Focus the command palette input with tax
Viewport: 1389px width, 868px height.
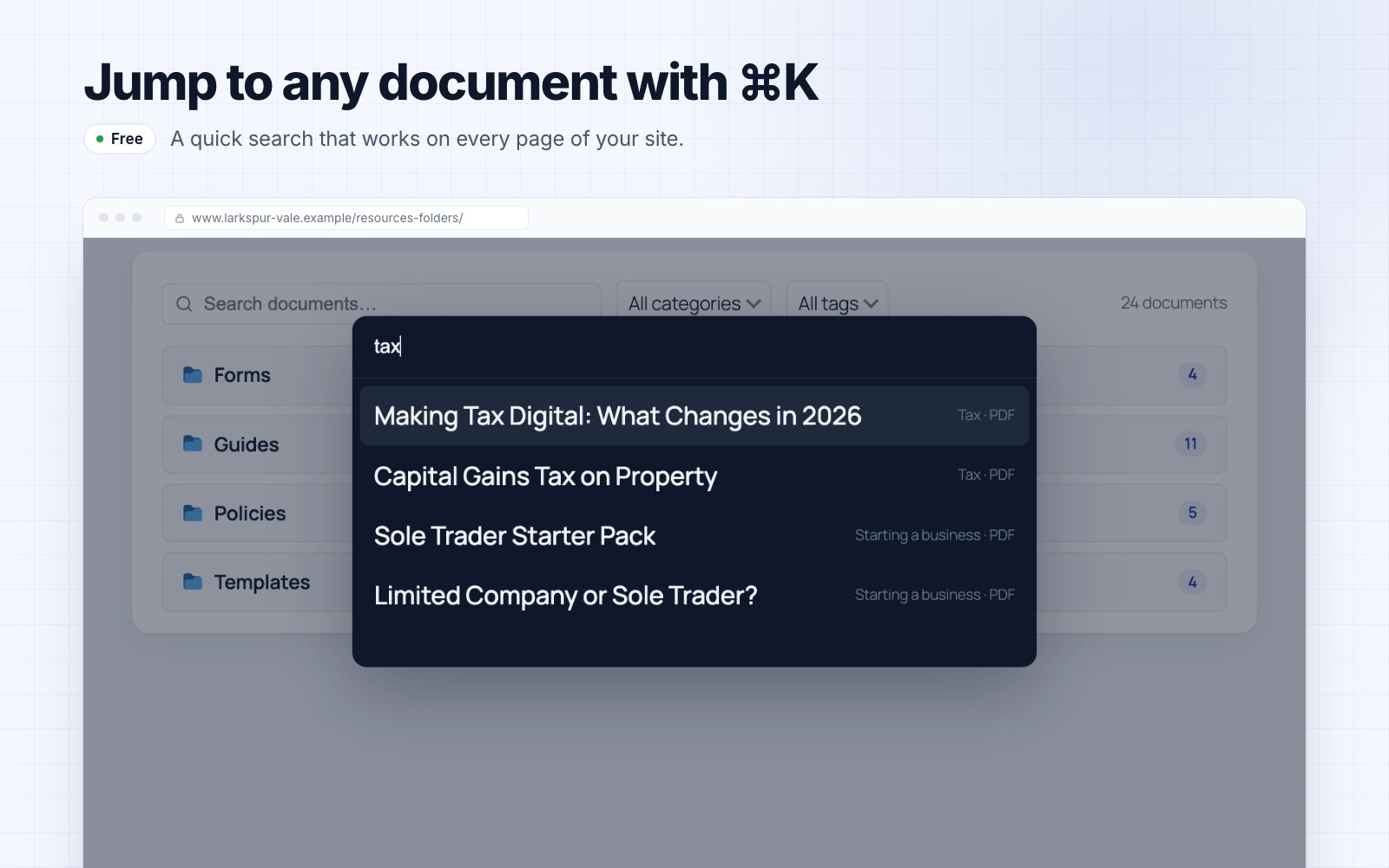point(694,346)
